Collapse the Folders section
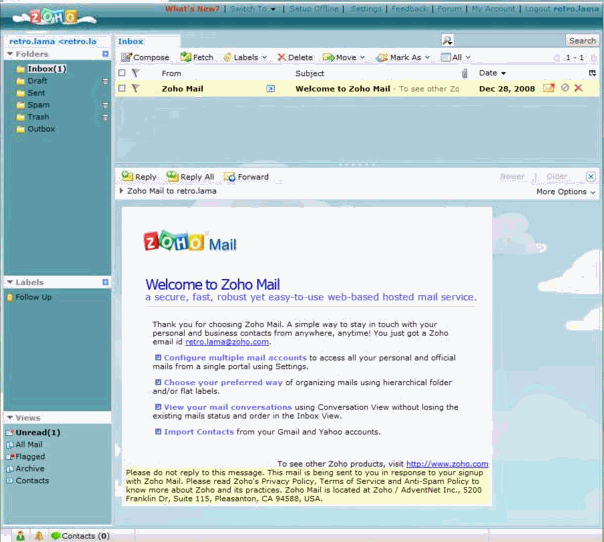Screen dimensions: 604x542 coord(10,54)
